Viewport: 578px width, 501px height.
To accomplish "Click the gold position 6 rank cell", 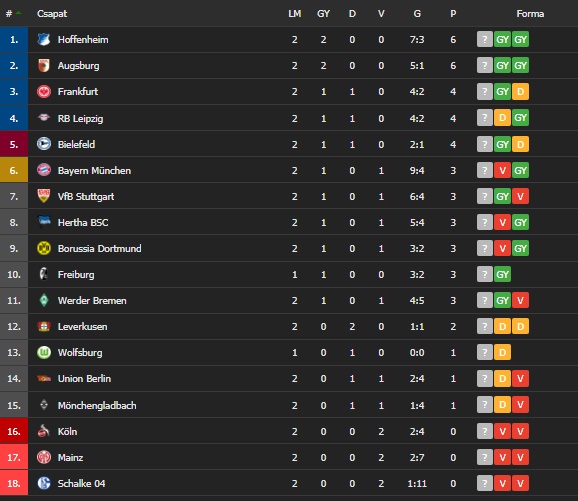I will pos(14,170).
